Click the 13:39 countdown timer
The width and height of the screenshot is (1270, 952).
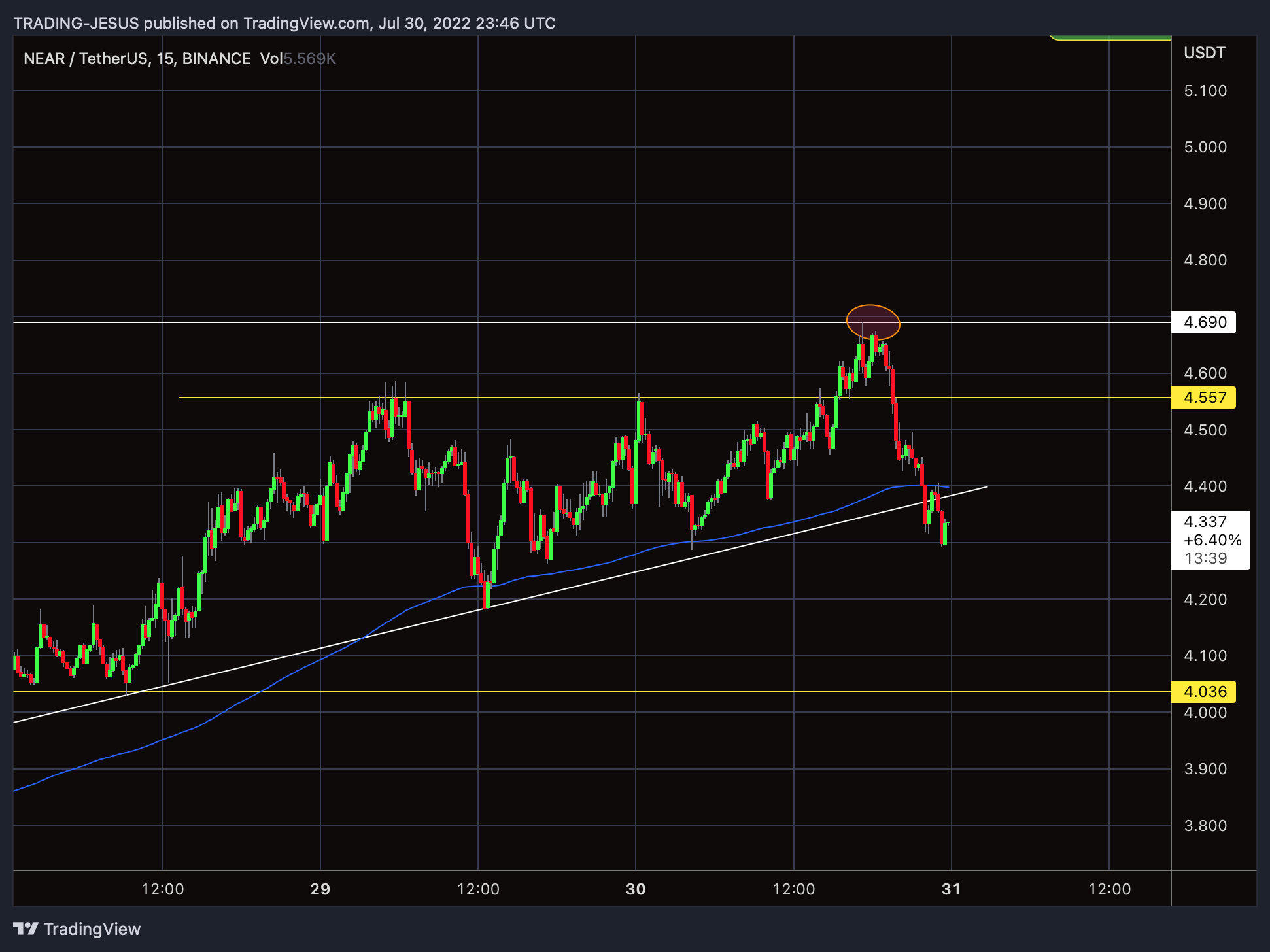click(x=1206, y=558)
